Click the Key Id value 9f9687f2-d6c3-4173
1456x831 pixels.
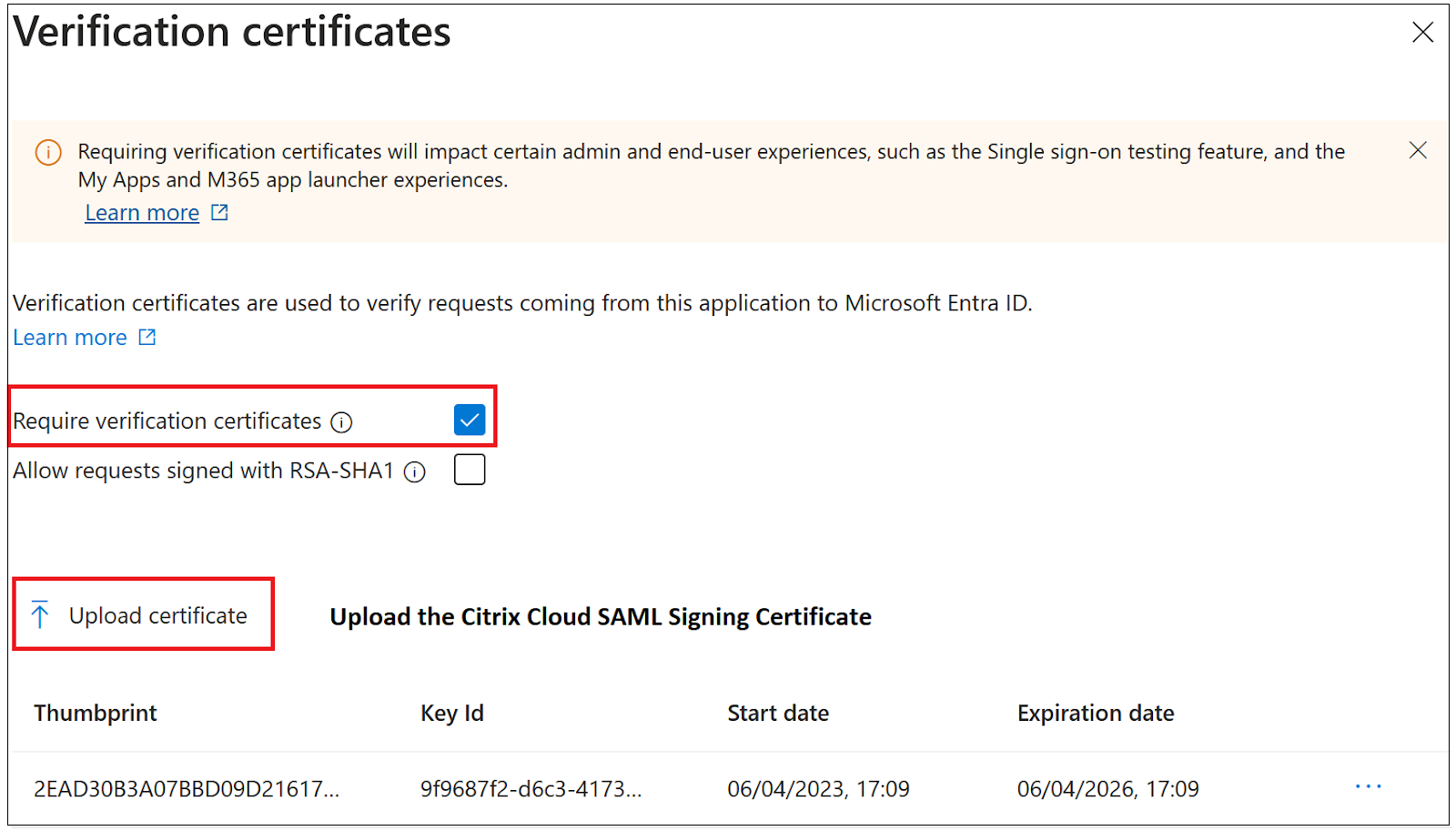point(531,788)
